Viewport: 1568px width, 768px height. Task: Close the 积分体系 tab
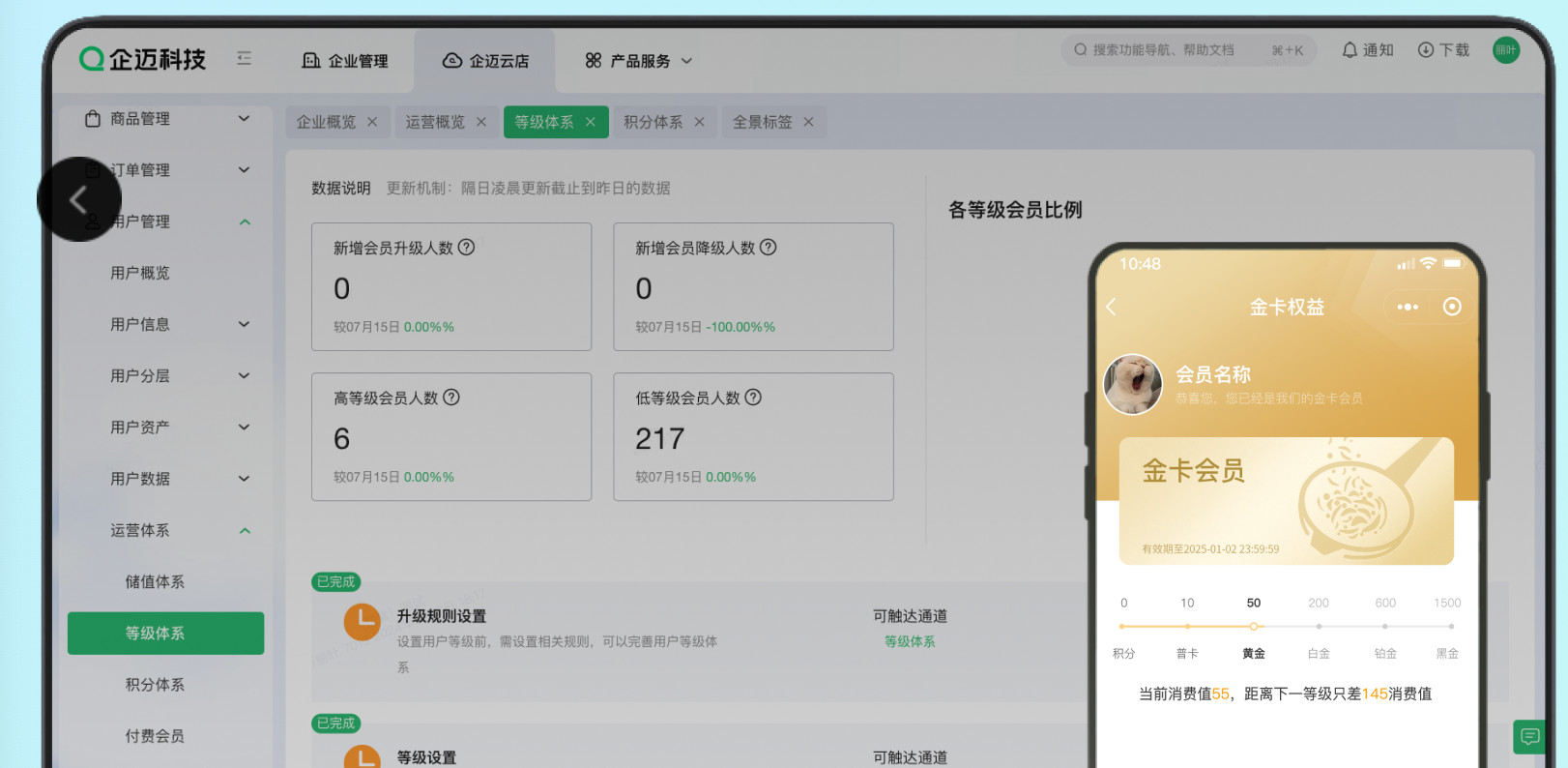699,122
